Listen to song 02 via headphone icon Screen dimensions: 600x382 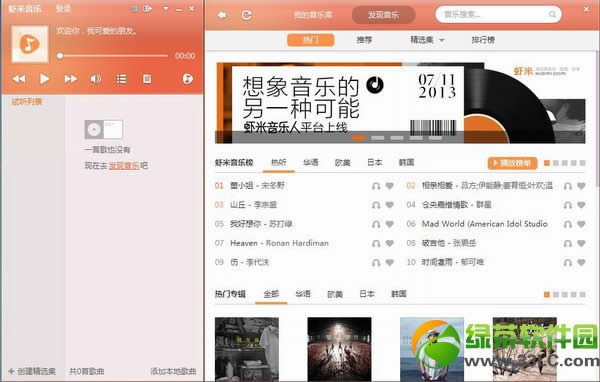coord(568,186)
